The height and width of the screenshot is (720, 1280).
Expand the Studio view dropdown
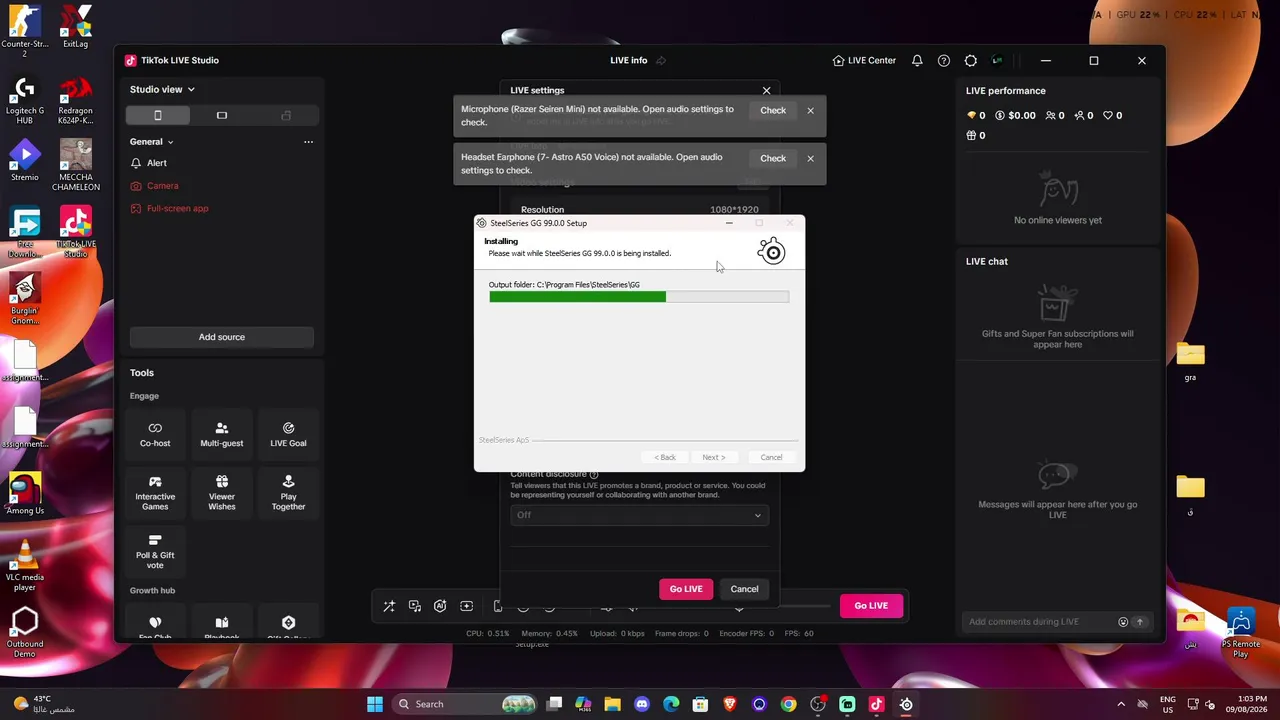click(x=162, y=90)
